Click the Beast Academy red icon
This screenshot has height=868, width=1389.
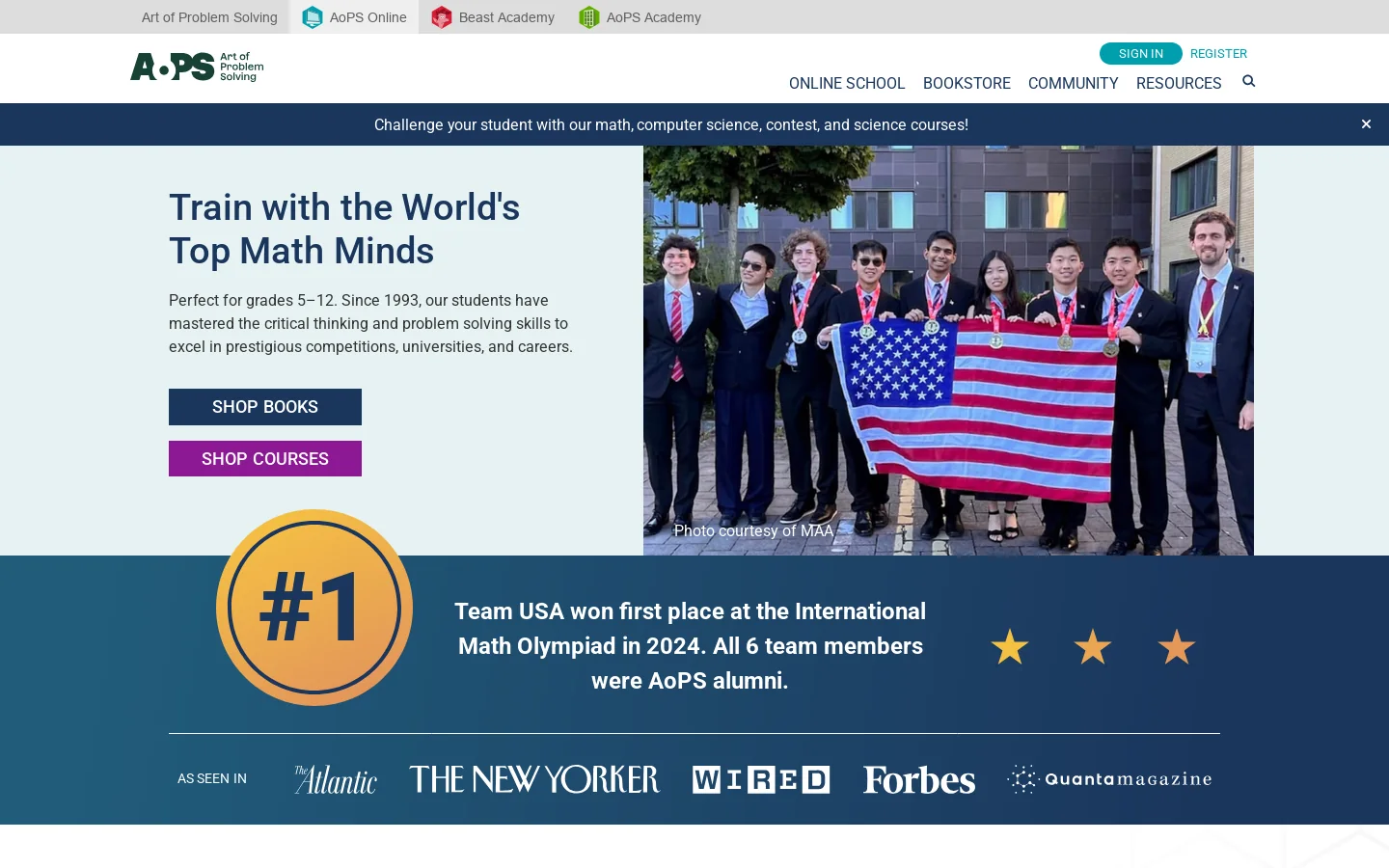coord(441,17)
